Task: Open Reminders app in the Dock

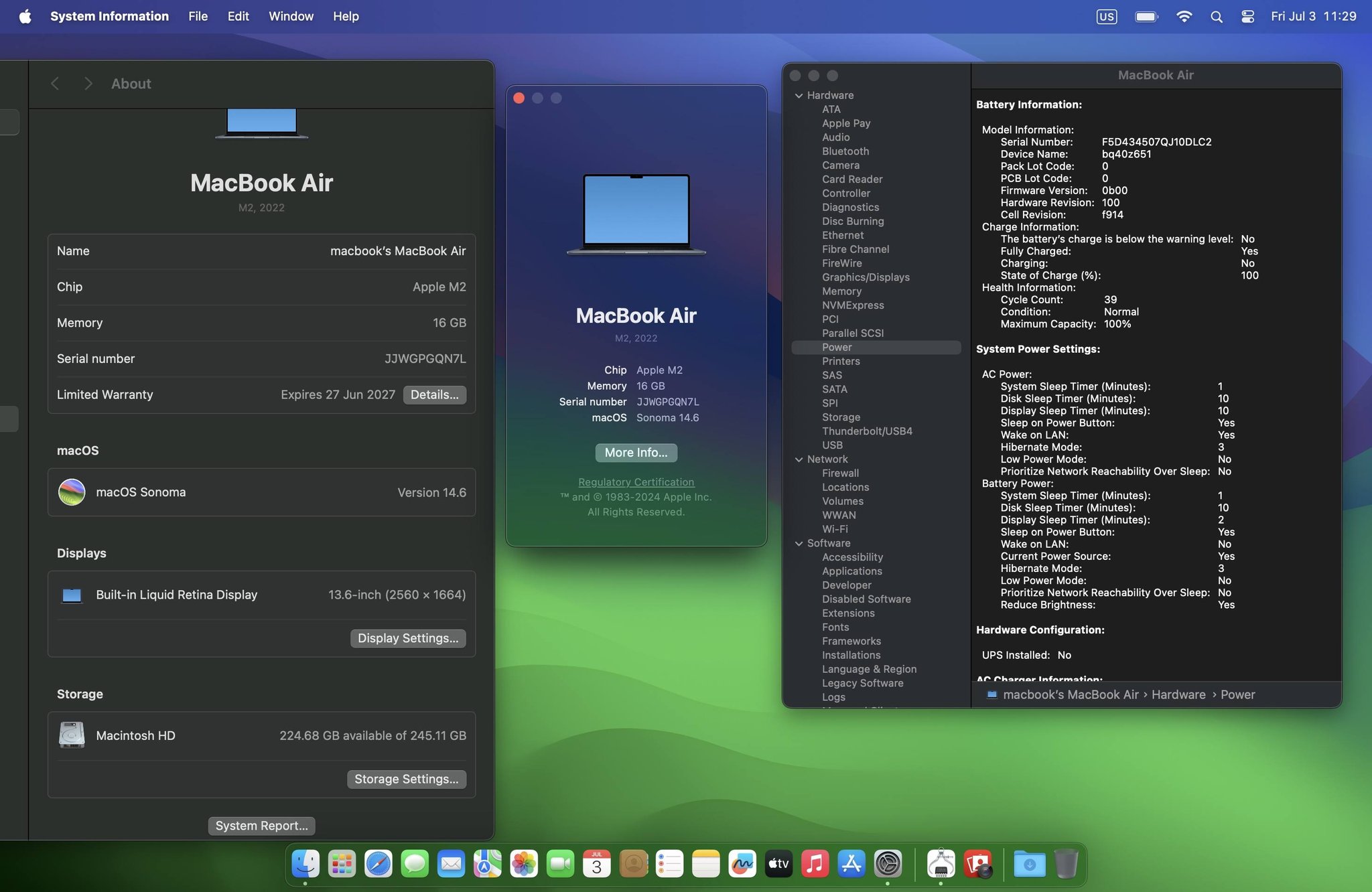Action: tap(669, 864)
